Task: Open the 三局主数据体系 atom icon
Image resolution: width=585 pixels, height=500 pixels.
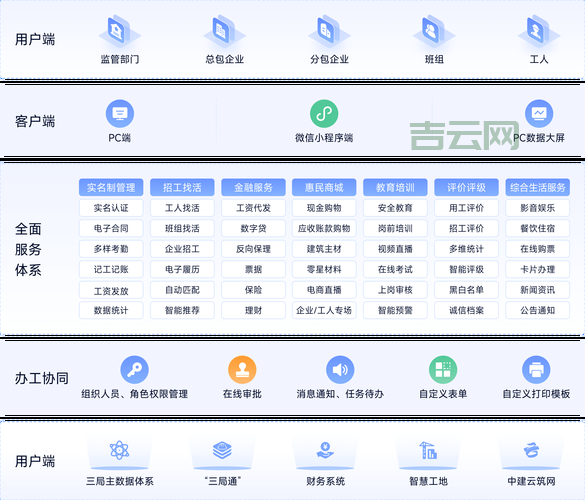Action: 119,450
